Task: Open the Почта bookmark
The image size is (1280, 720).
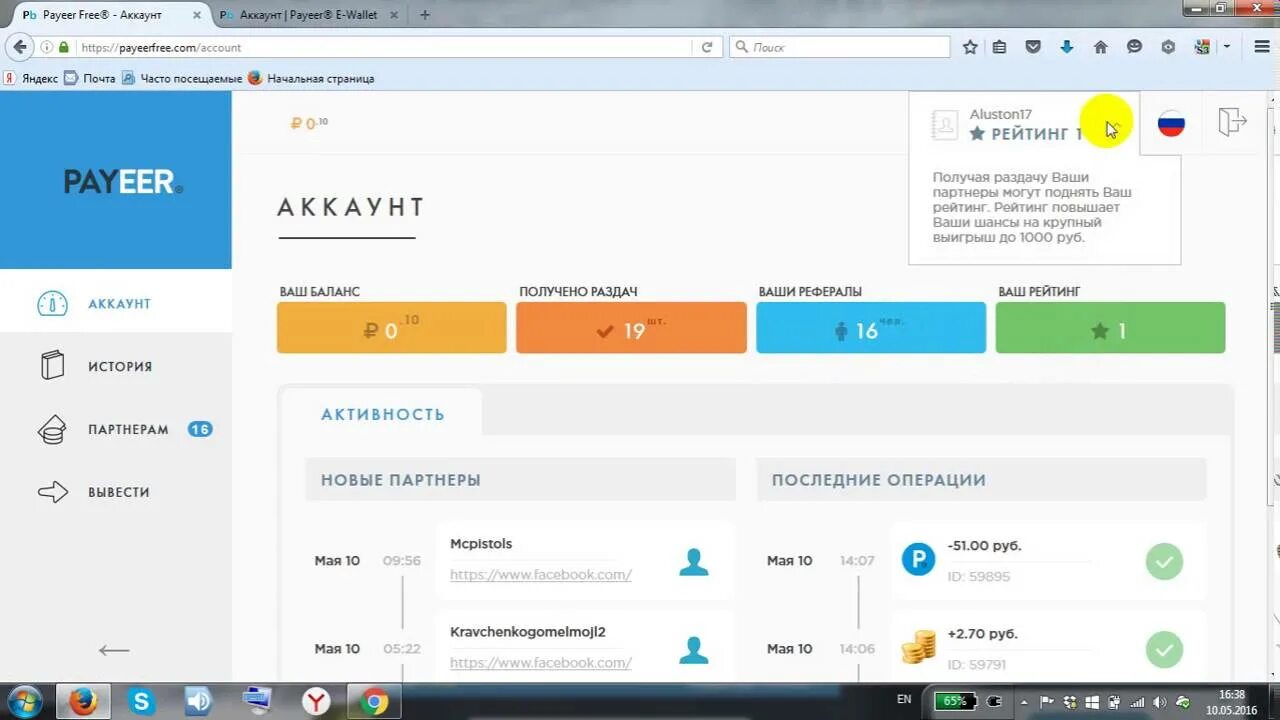Action: coord(90,78)
